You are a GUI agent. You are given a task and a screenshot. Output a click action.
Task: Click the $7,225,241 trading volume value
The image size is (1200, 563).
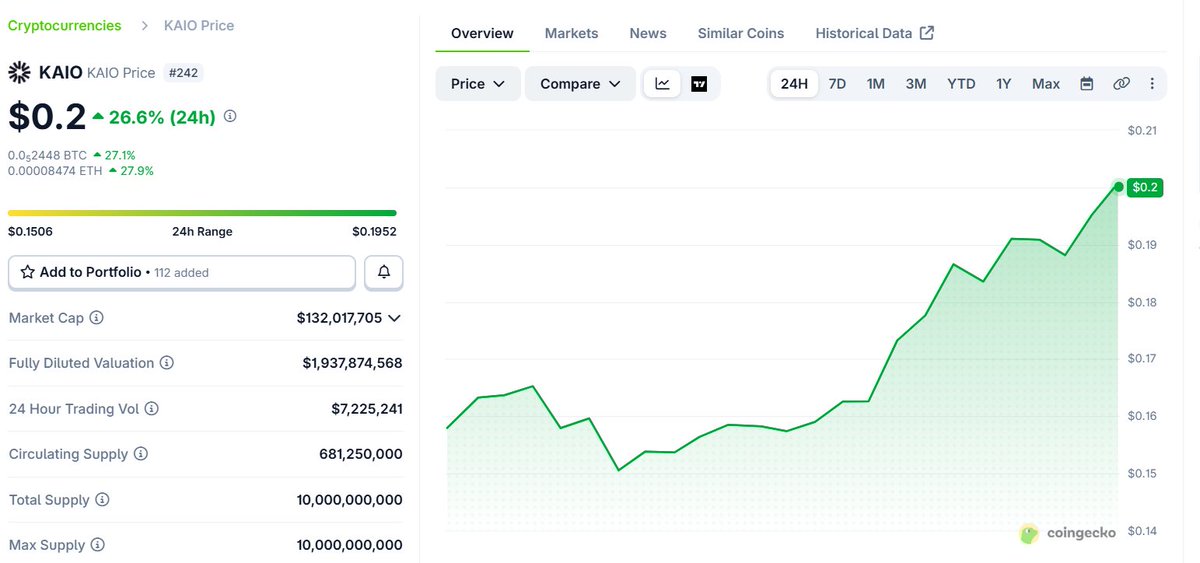pos(367,409)
